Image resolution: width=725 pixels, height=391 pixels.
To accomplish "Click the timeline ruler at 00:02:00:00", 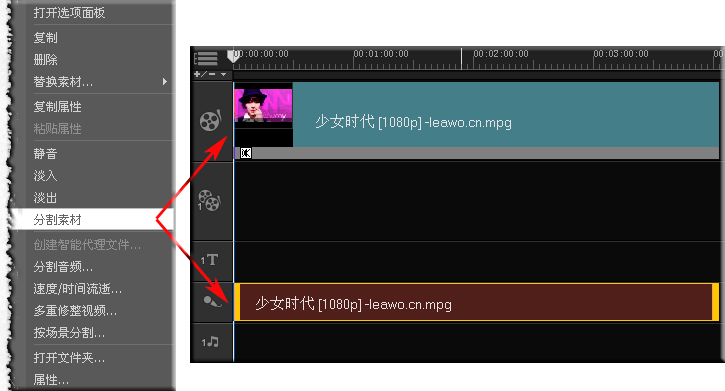I will 501,54.
